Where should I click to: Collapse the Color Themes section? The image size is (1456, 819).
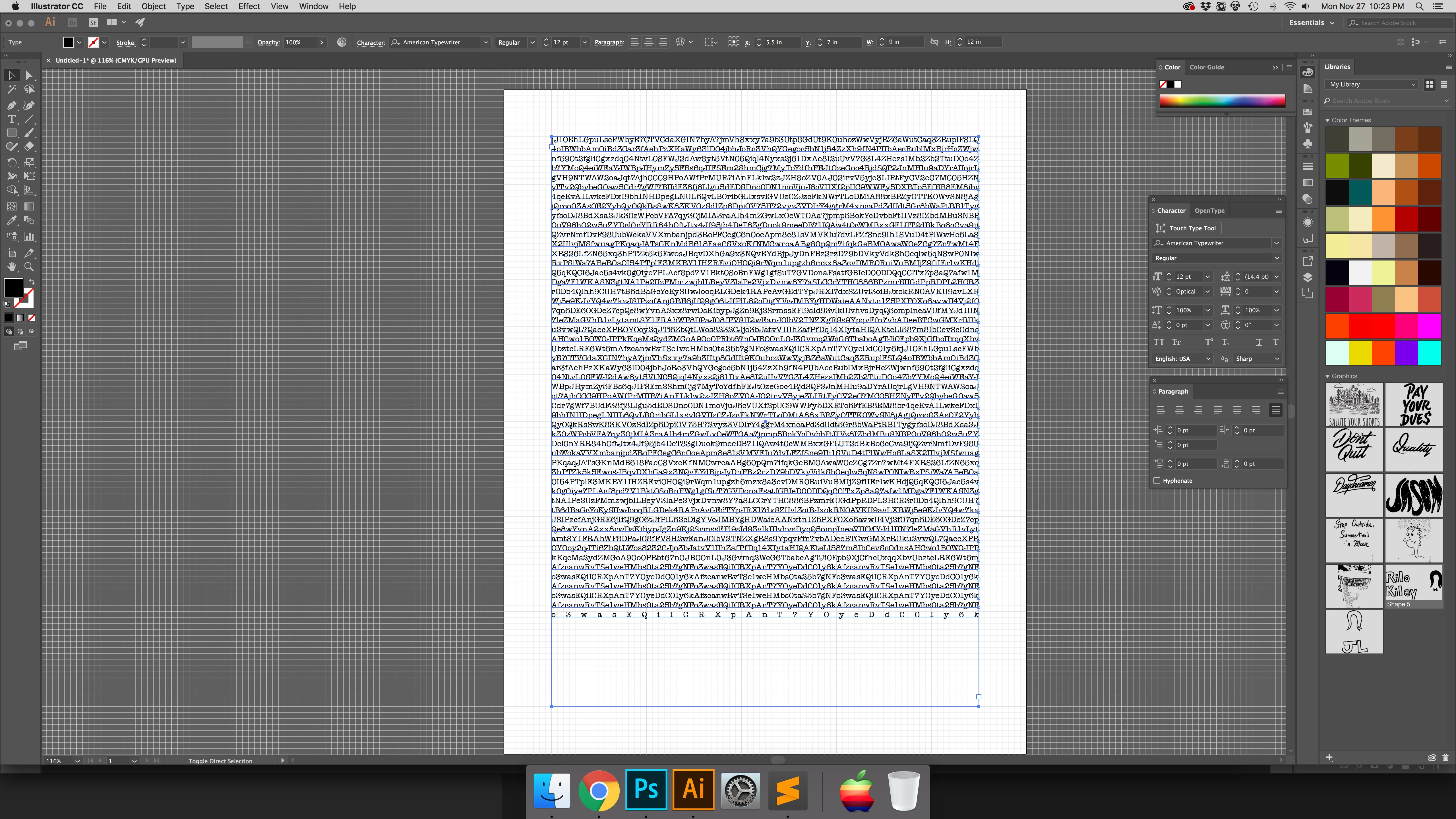tap(1328, 120)
